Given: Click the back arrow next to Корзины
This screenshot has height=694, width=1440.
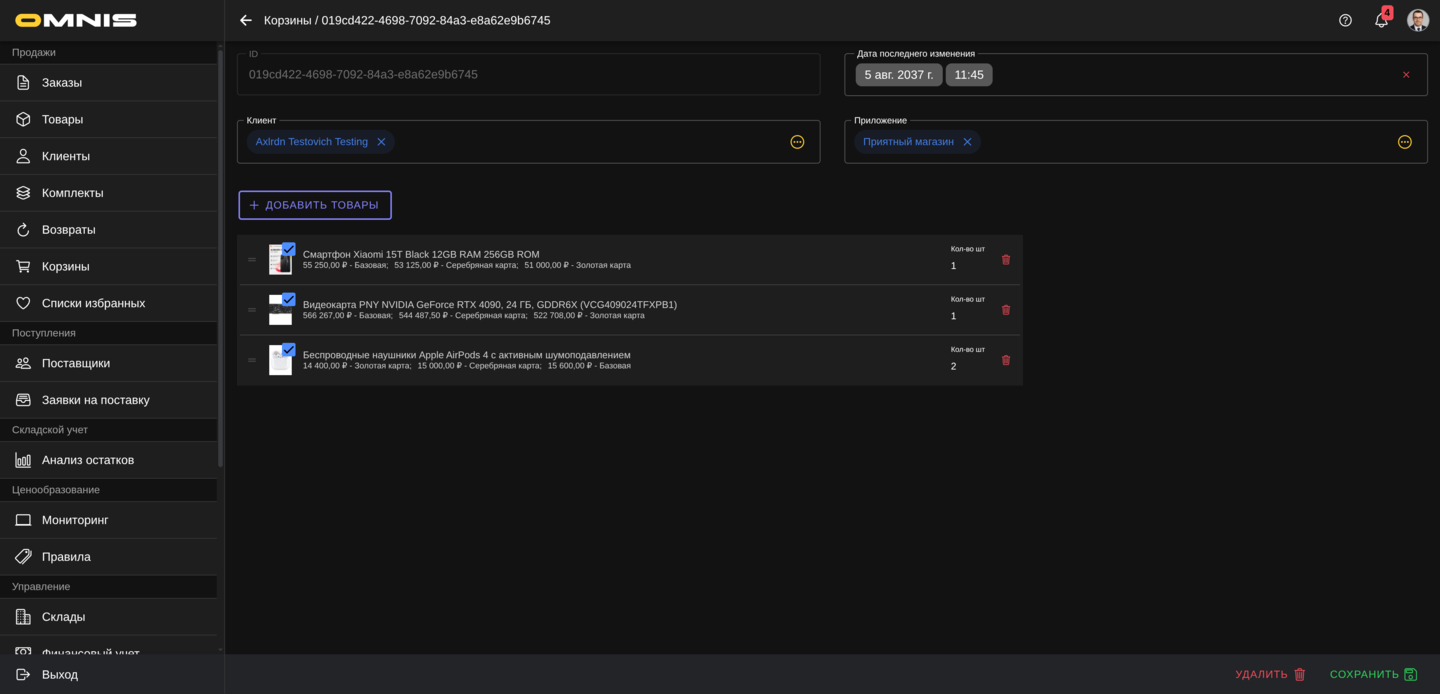Looking at the screenshot, I should click(x=246, y=20).
